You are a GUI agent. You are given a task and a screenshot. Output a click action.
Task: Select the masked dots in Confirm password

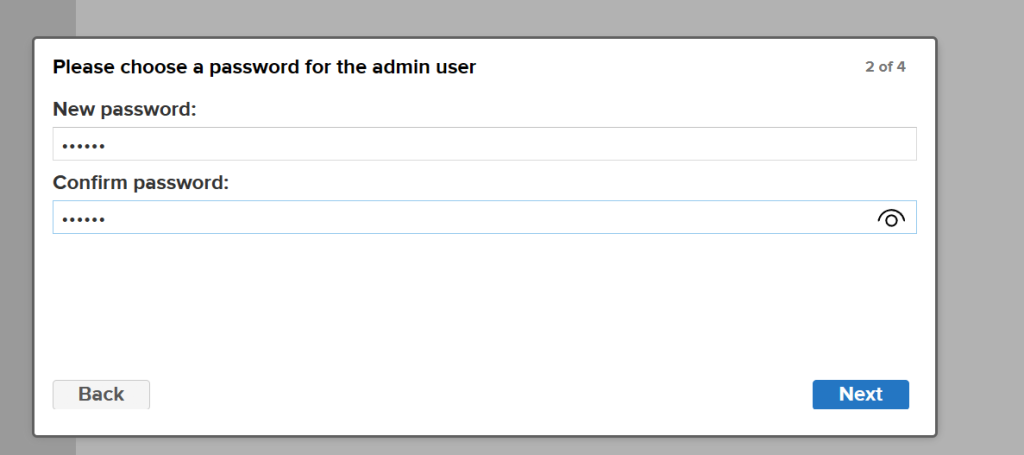pyautogui.click(x=84, y=219)
